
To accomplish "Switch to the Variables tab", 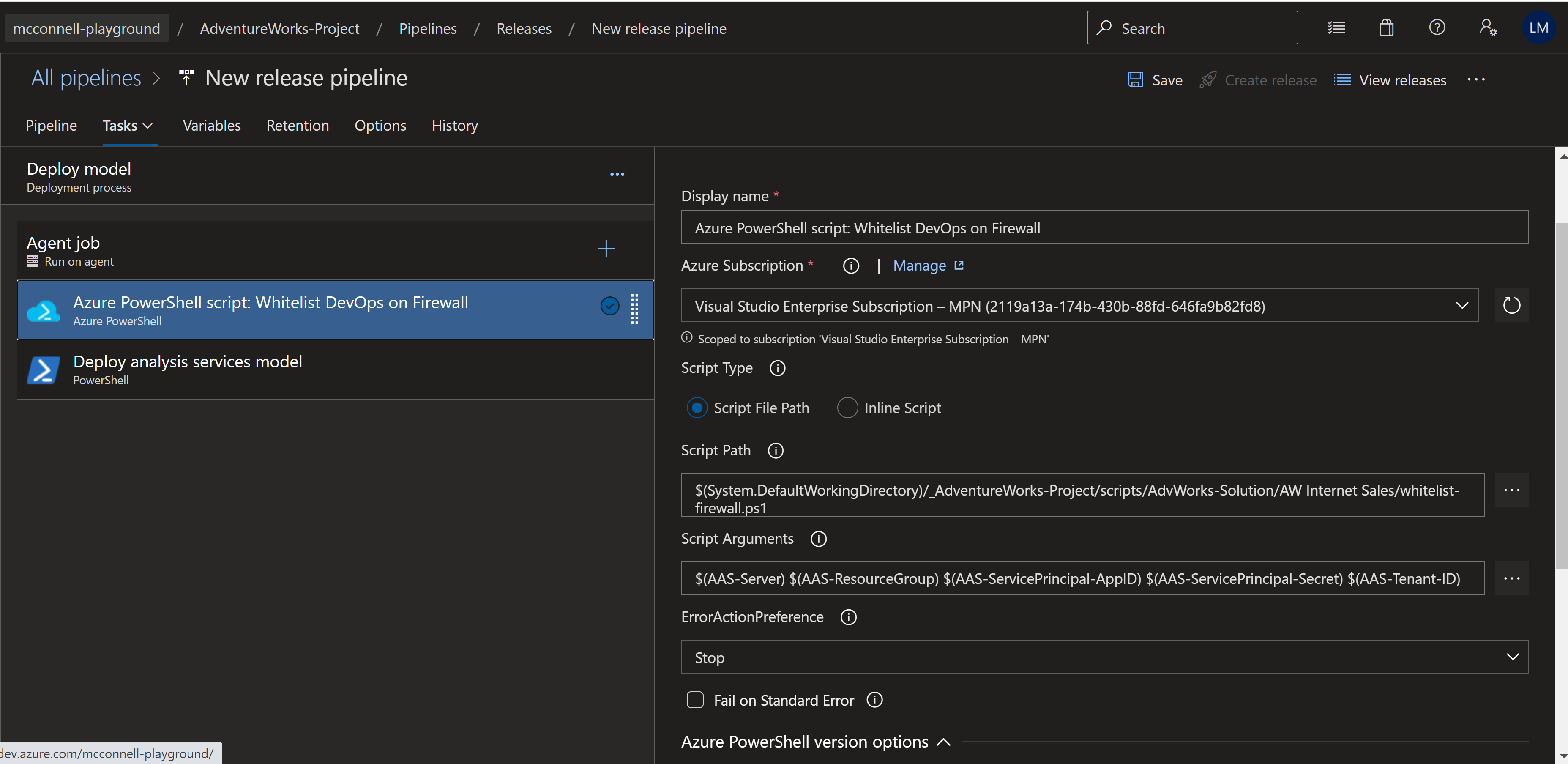I will coord(212,126).
